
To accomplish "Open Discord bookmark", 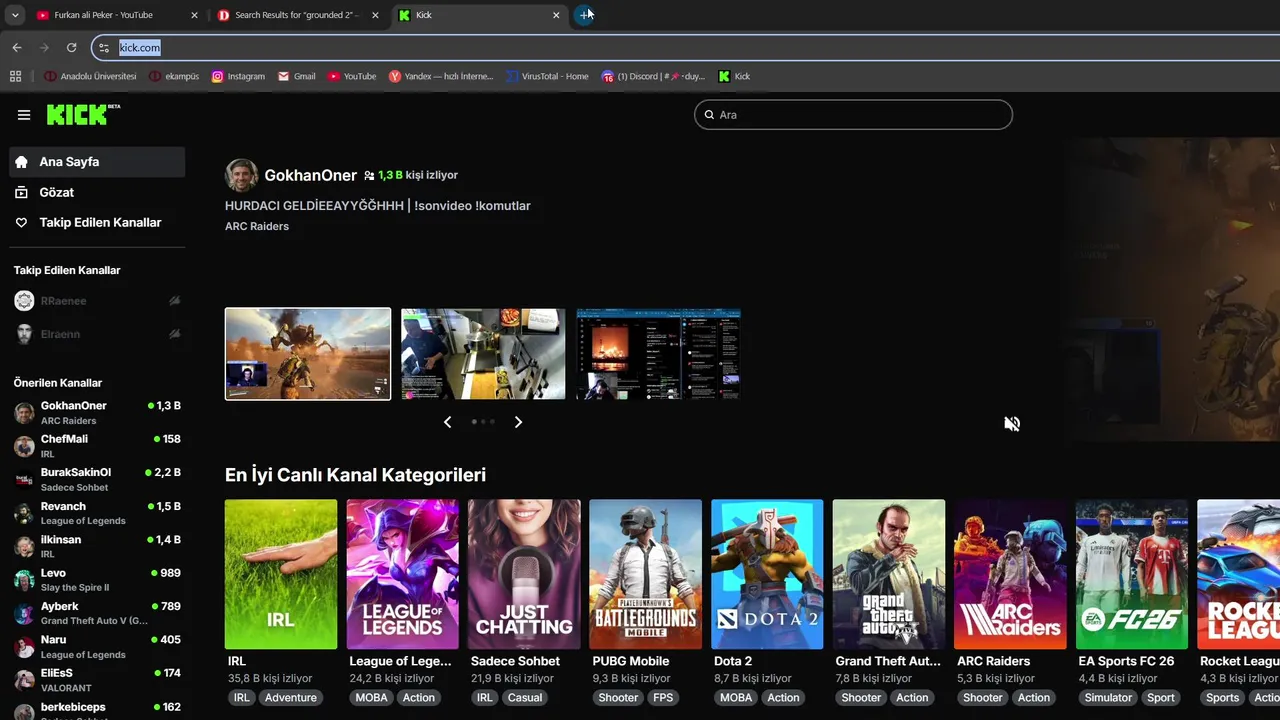I will (x=653, y=76).
